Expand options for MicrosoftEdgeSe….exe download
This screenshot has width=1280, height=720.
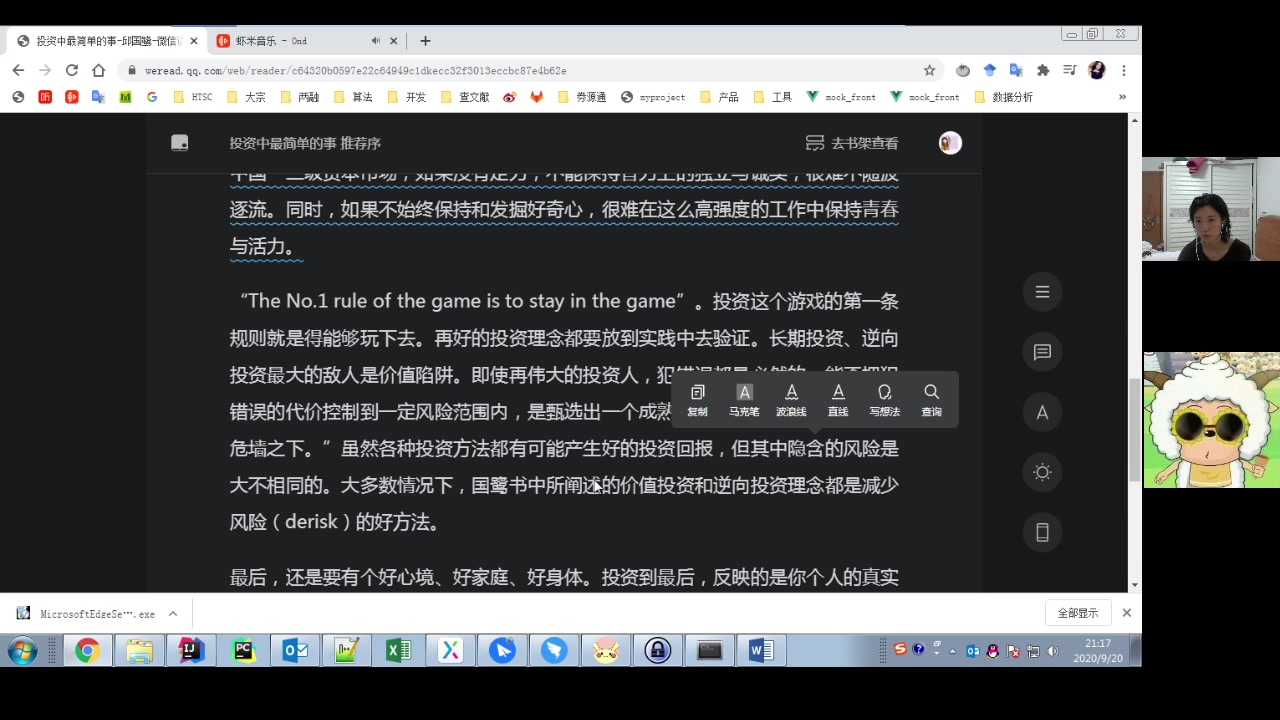(x=172, y=613)
